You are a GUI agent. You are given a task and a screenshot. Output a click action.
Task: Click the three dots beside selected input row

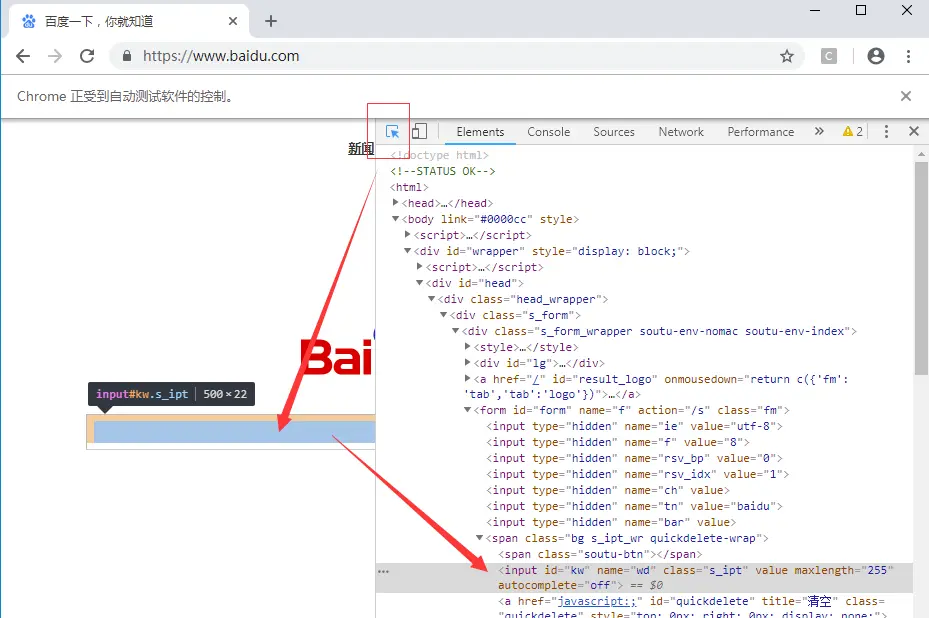click(383, 572)
